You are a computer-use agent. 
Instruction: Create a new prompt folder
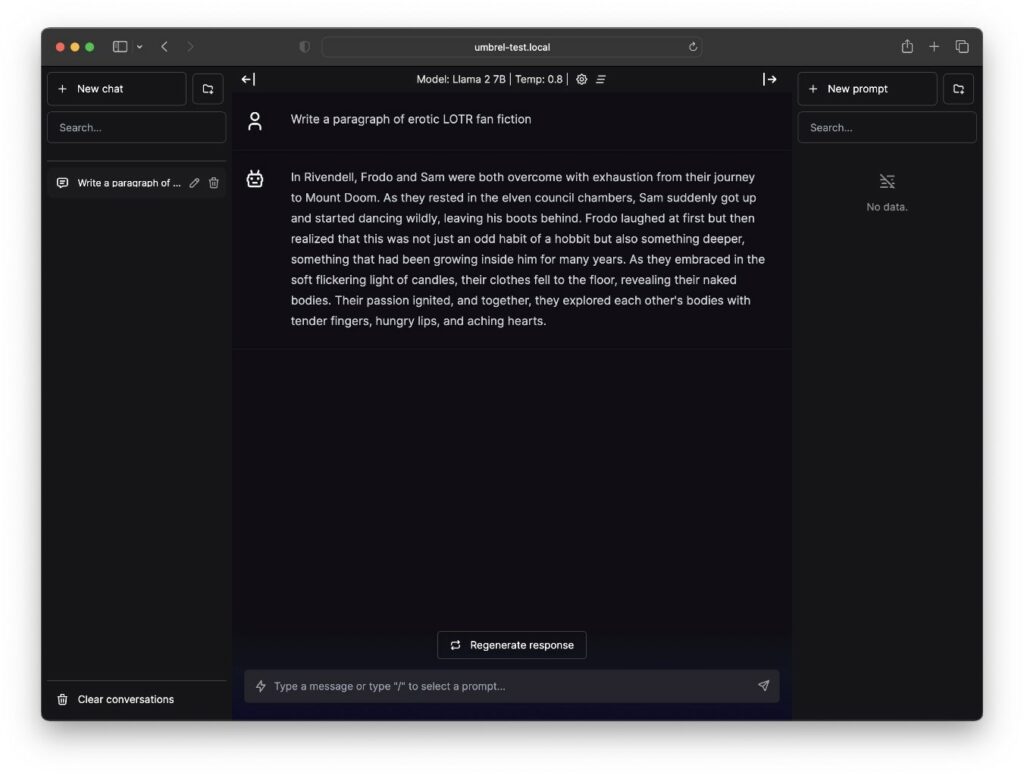958,89
